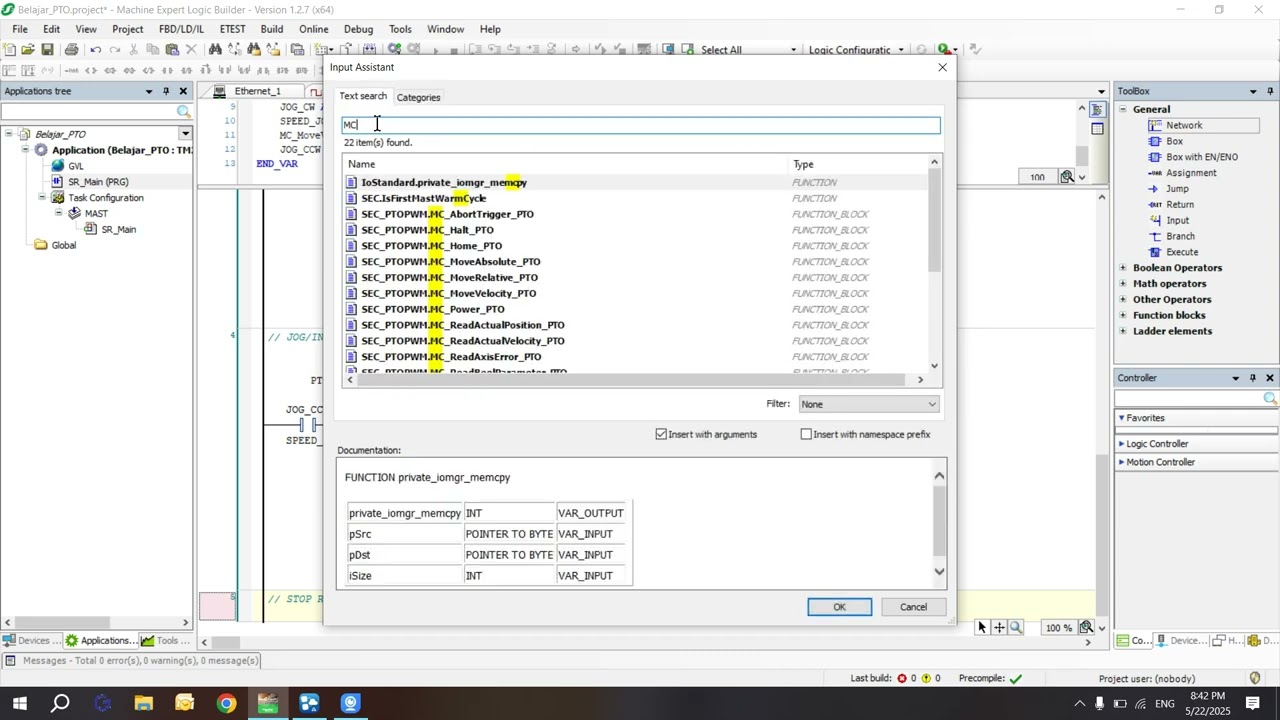Open the Filter dropdown in Input Assistant
The height and width of the screenshot is (720, 1280).
(869, 405)
